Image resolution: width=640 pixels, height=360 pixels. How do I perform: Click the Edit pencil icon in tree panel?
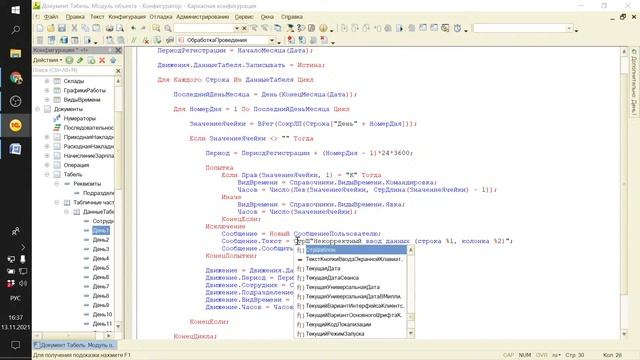(x=80, y=60)
